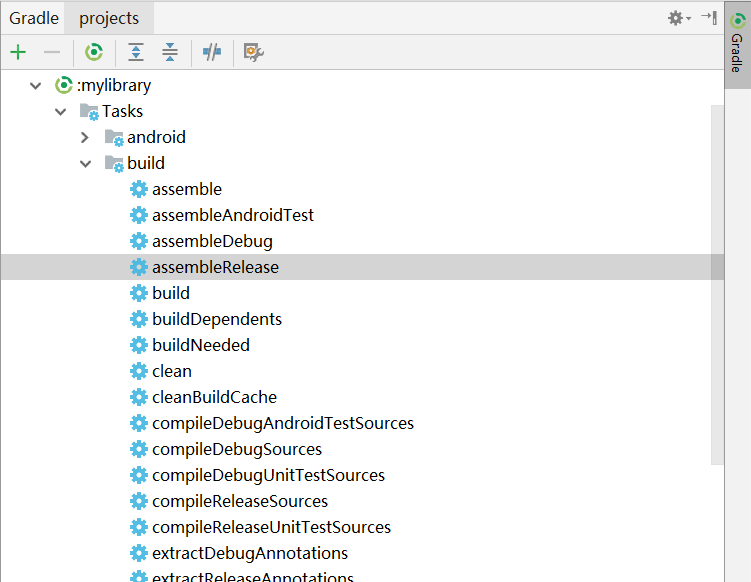Click the green plus Attach Gradle project icon
This screenshot has width=751, height=582.
18,52
